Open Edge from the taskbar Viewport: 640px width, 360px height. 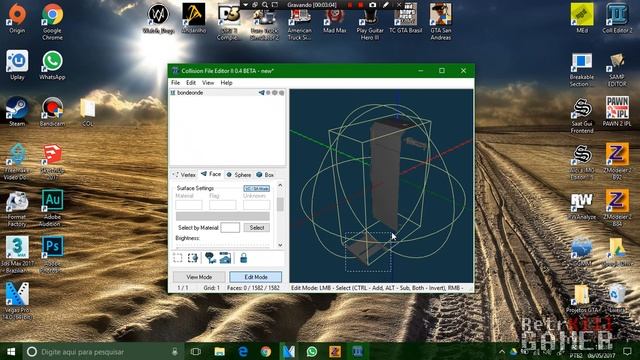tap(243, 351)
